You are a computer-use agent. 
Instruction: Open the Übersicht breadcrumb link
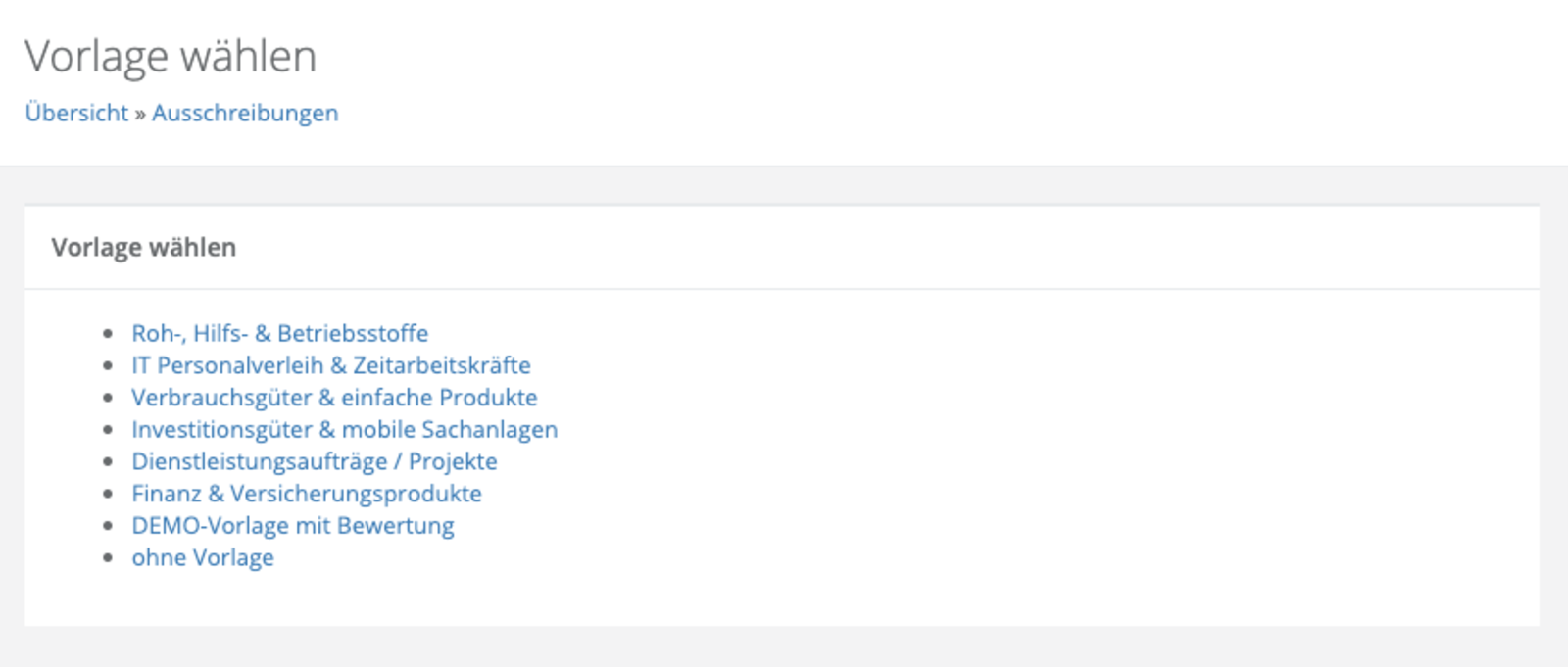tap(76, 113)
